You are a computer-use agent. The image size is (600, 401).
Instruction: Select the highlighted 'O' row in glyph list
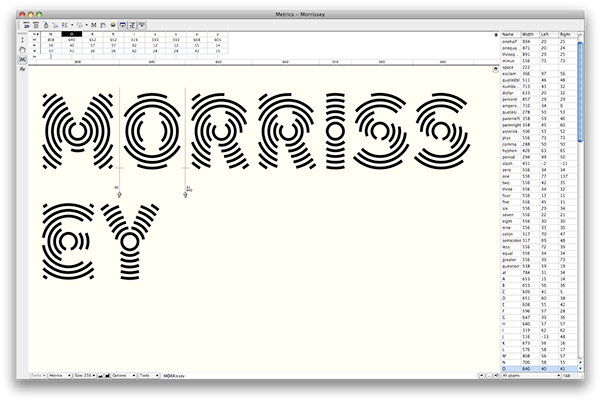(x=539, y=369)
